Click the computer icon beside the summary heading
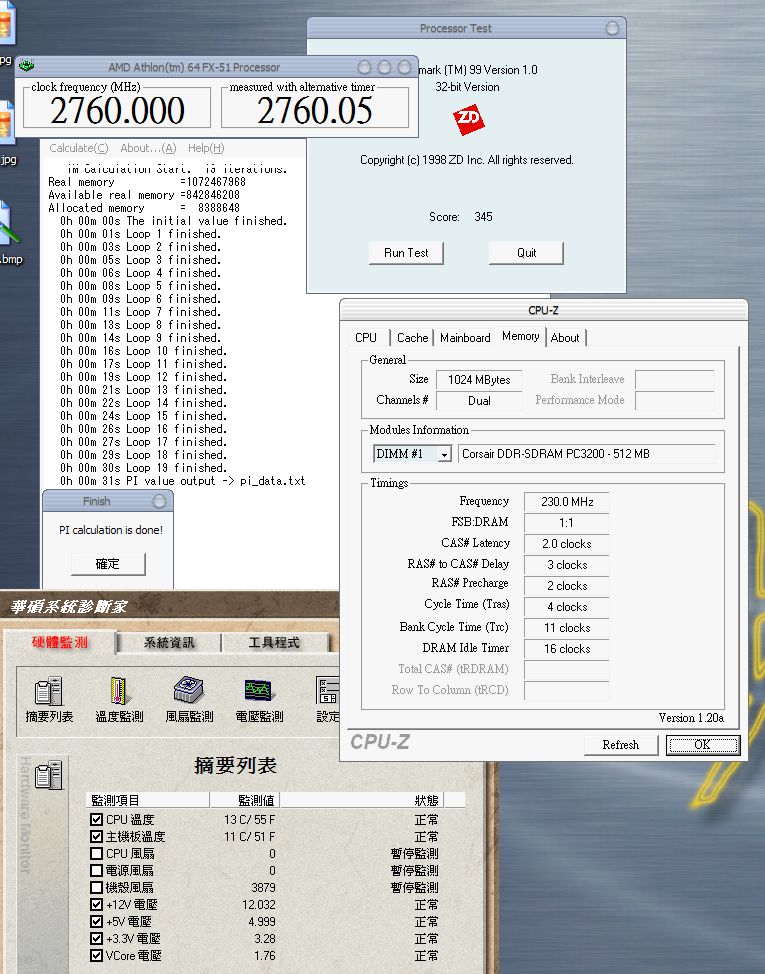Screen dimensions: 765x974 click(x=49, y=775)
